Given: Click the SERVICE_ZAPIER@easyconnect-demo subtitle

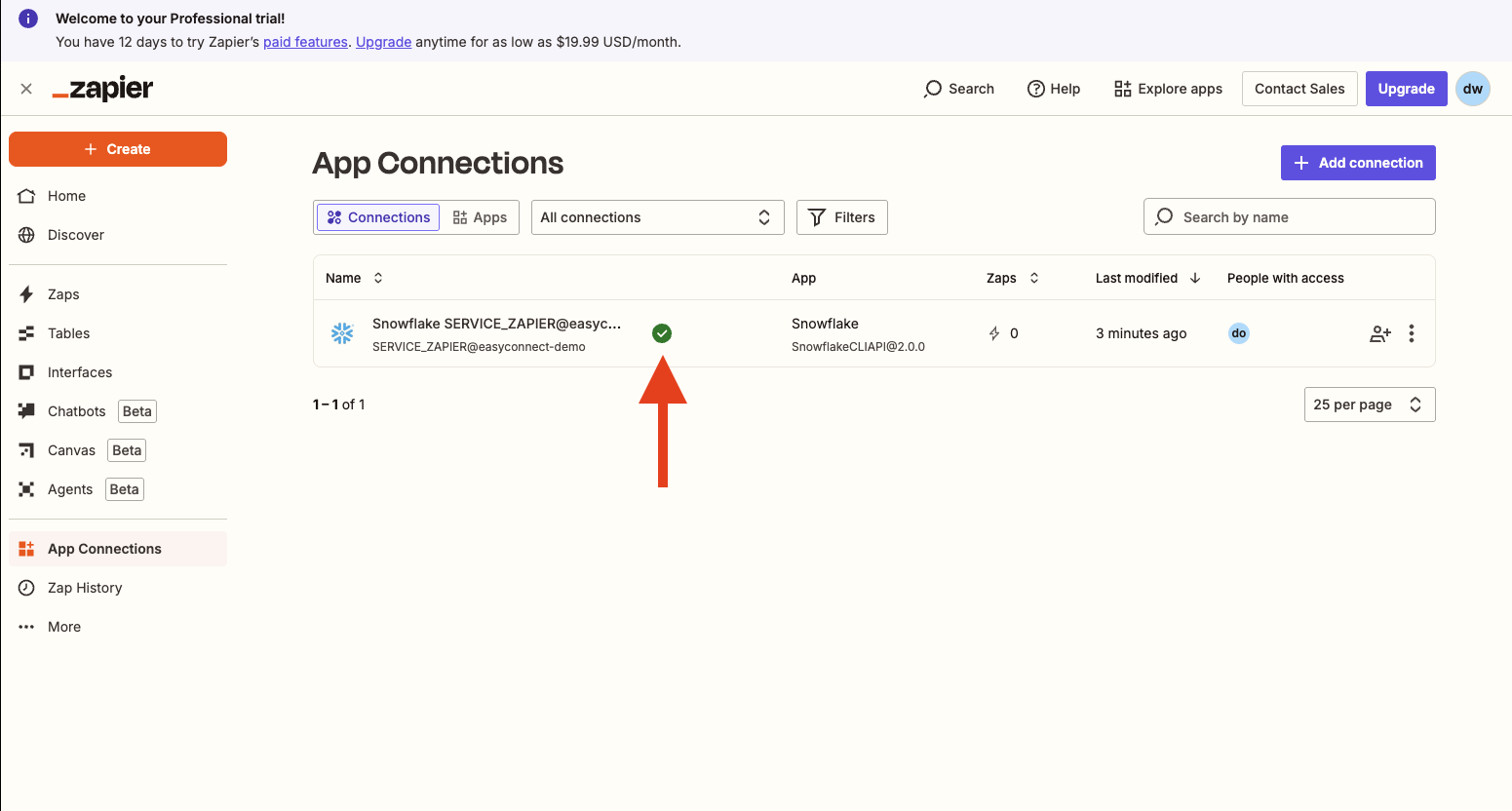Looking at the screenshot, I should point(479,347).
